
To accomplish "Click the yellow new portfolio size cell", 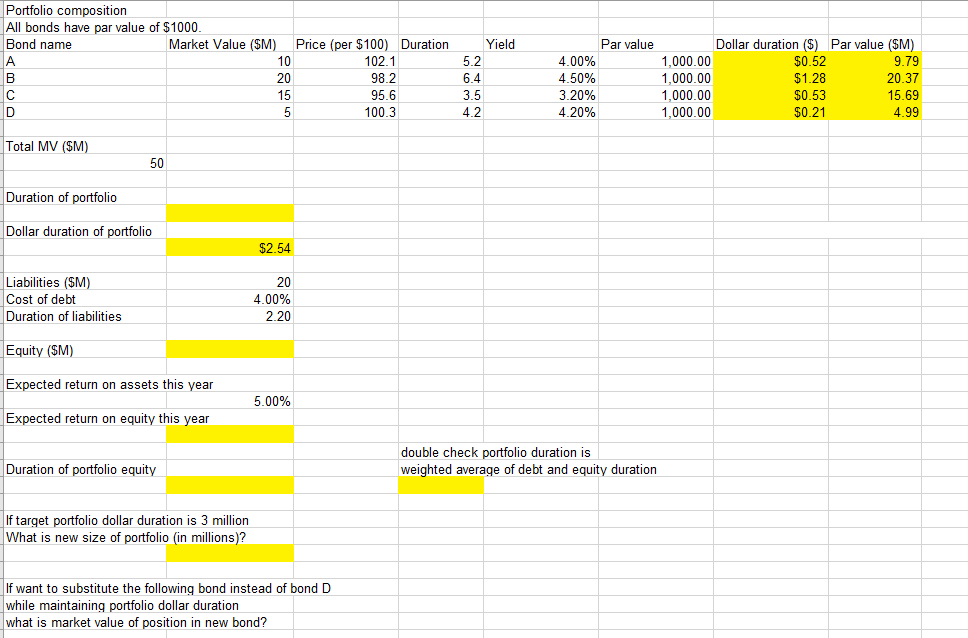I will 230,551.
